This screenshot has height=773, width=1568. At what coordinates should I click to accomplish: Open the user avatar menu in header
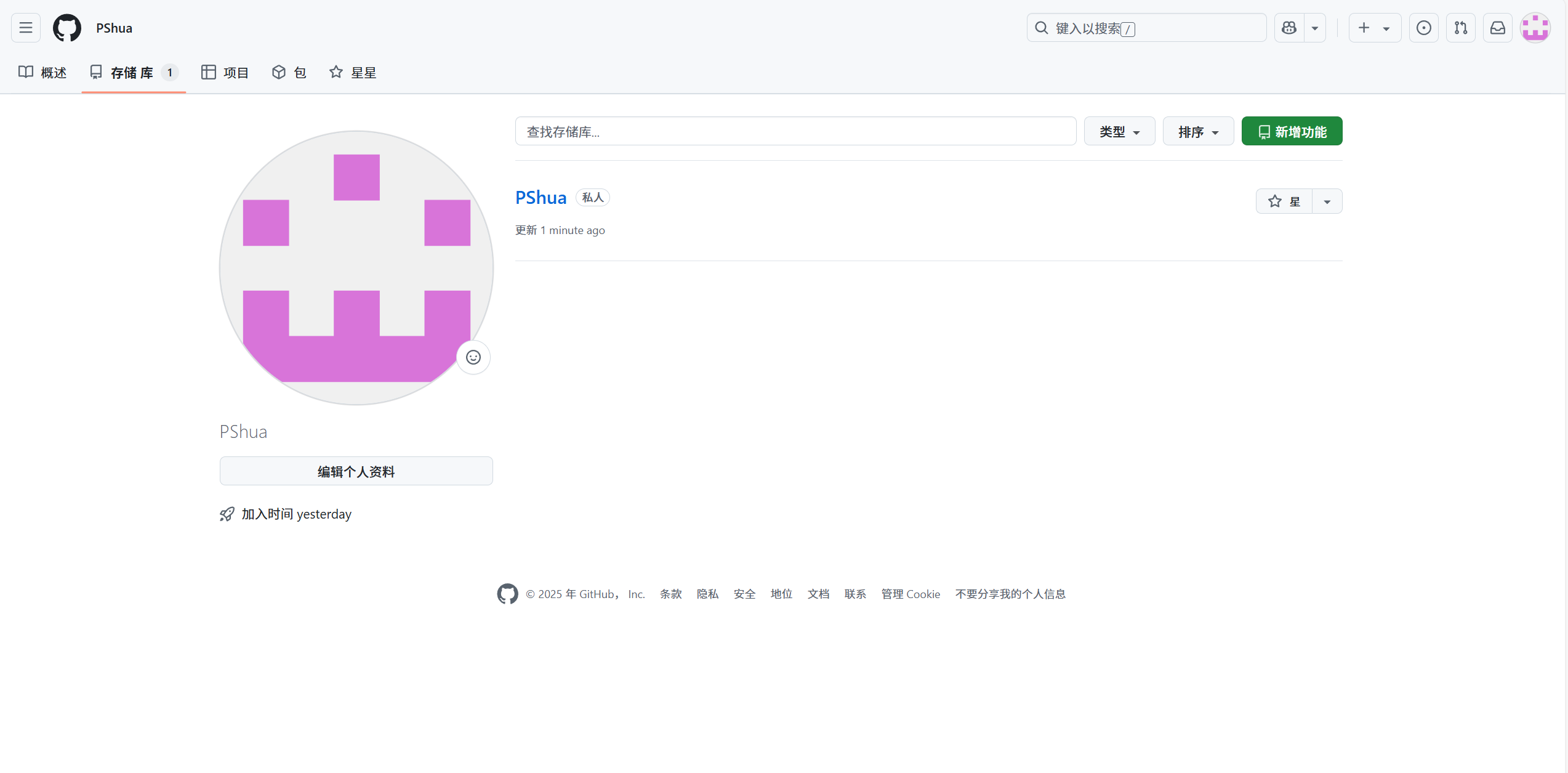coord(1535,28)
